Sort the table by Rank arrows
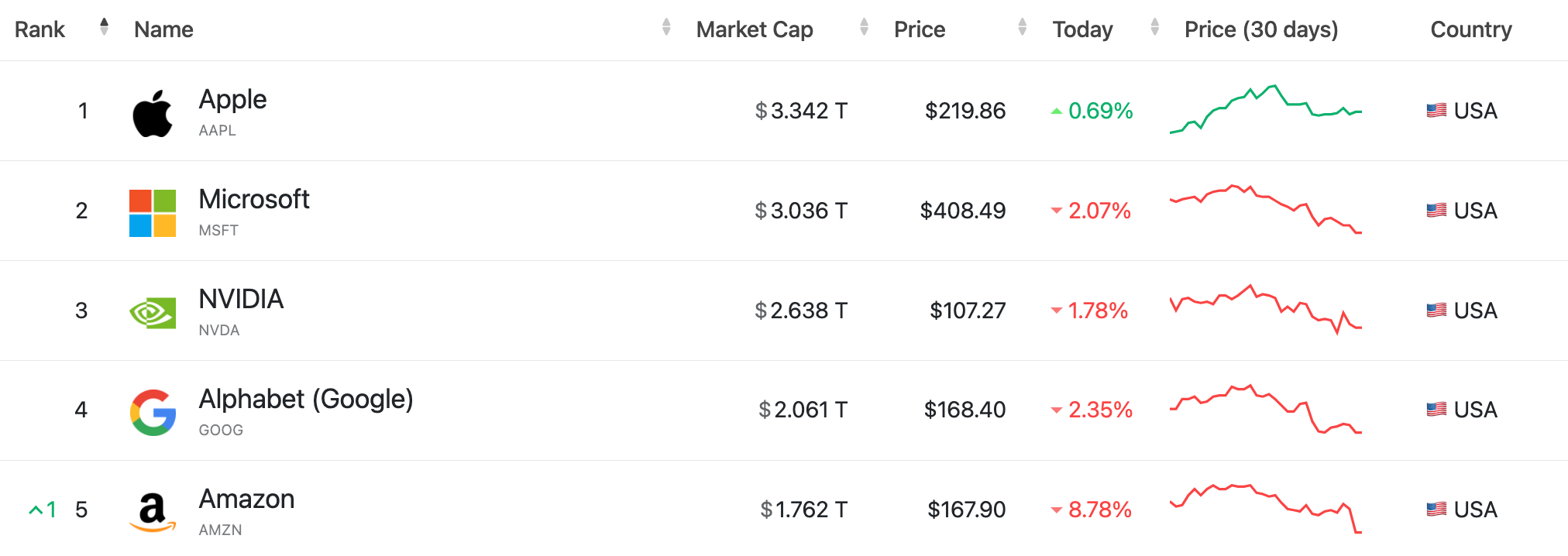The height and width of the screenshot is (556, 1568). point(104,27)
